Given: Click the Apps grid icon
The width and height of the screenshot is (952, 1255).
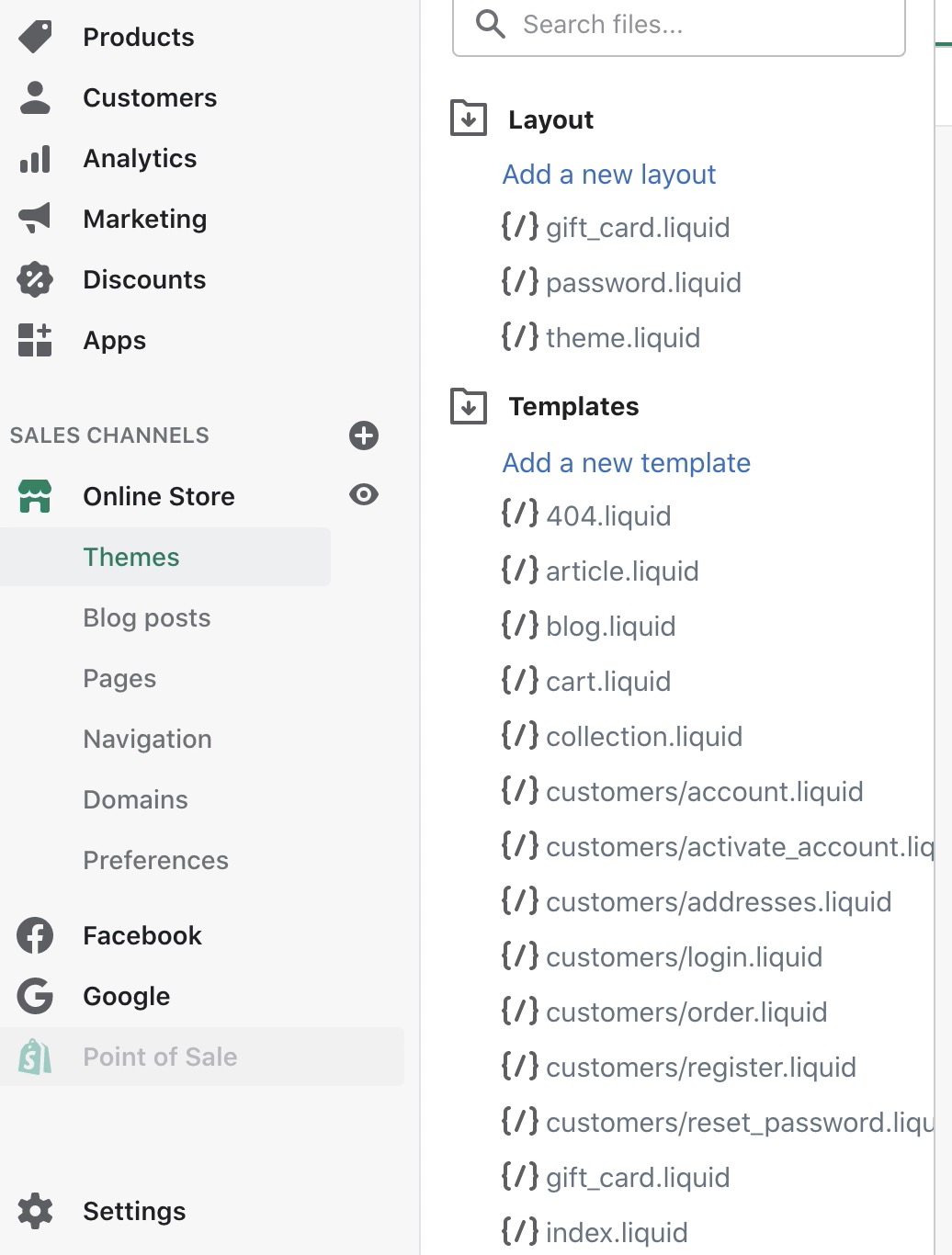Looking at the screenshot, I should (35, 340).
